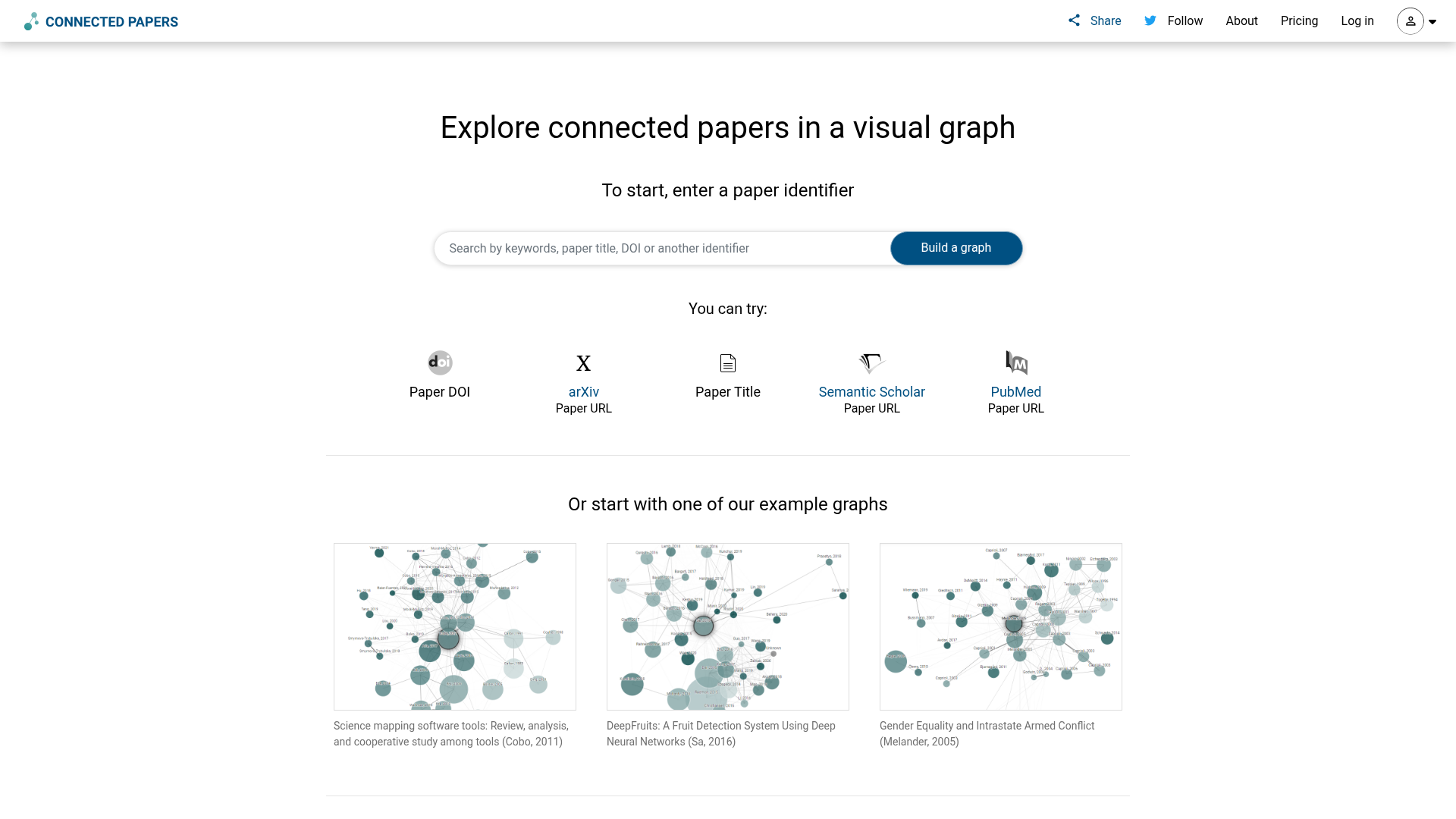Select the PubMed Paper URL icon
Viewport: 1456px width, 819px height.
[1015, 362]
